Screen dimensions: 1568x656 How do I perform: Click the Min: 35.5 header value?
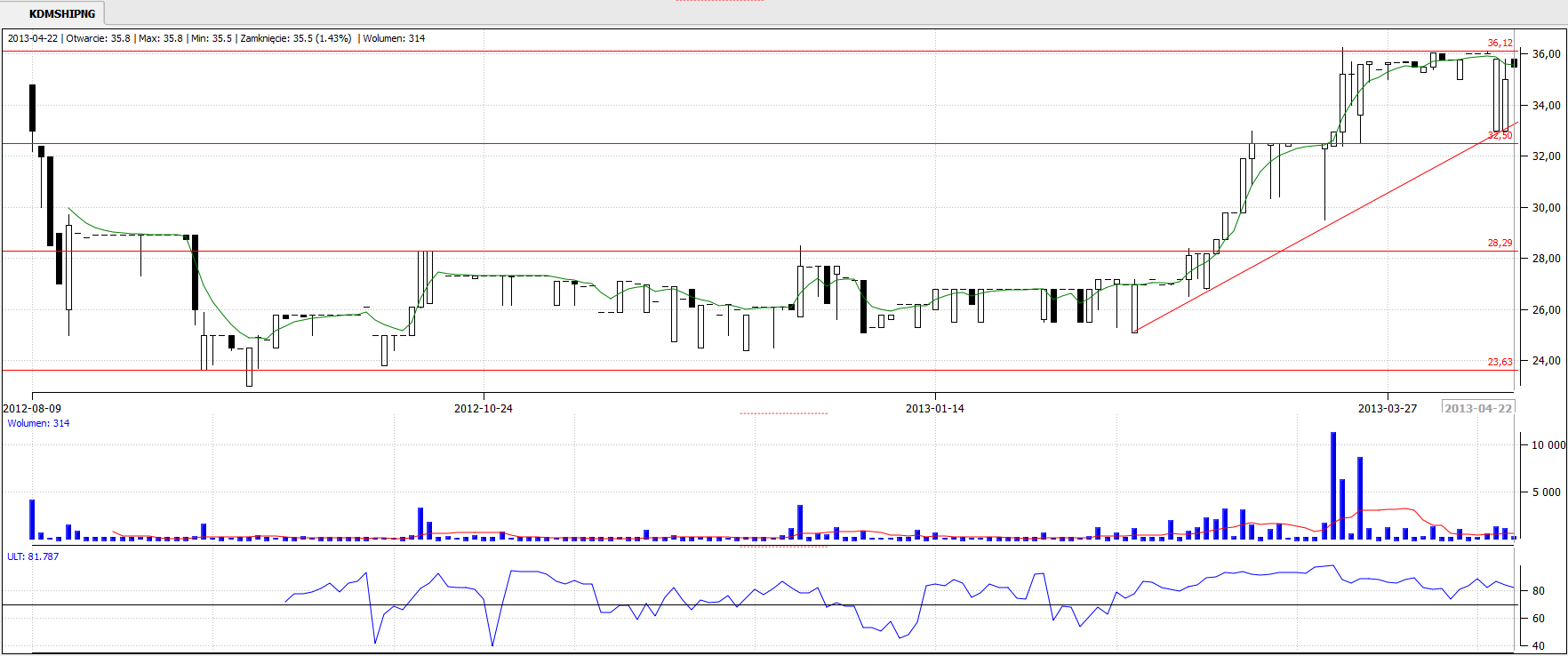tap(212, 38)
